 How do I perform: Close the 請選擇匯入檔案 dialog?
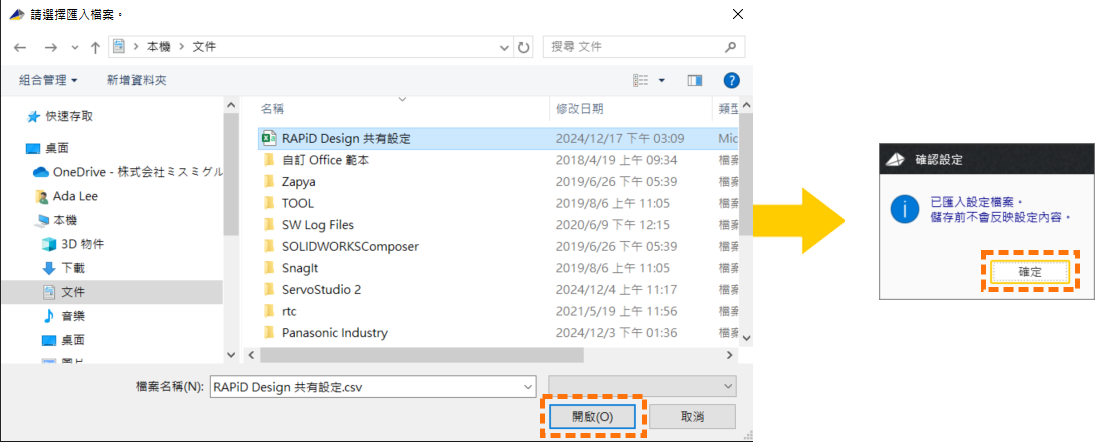pyautogui.click(x=737, y=13)
